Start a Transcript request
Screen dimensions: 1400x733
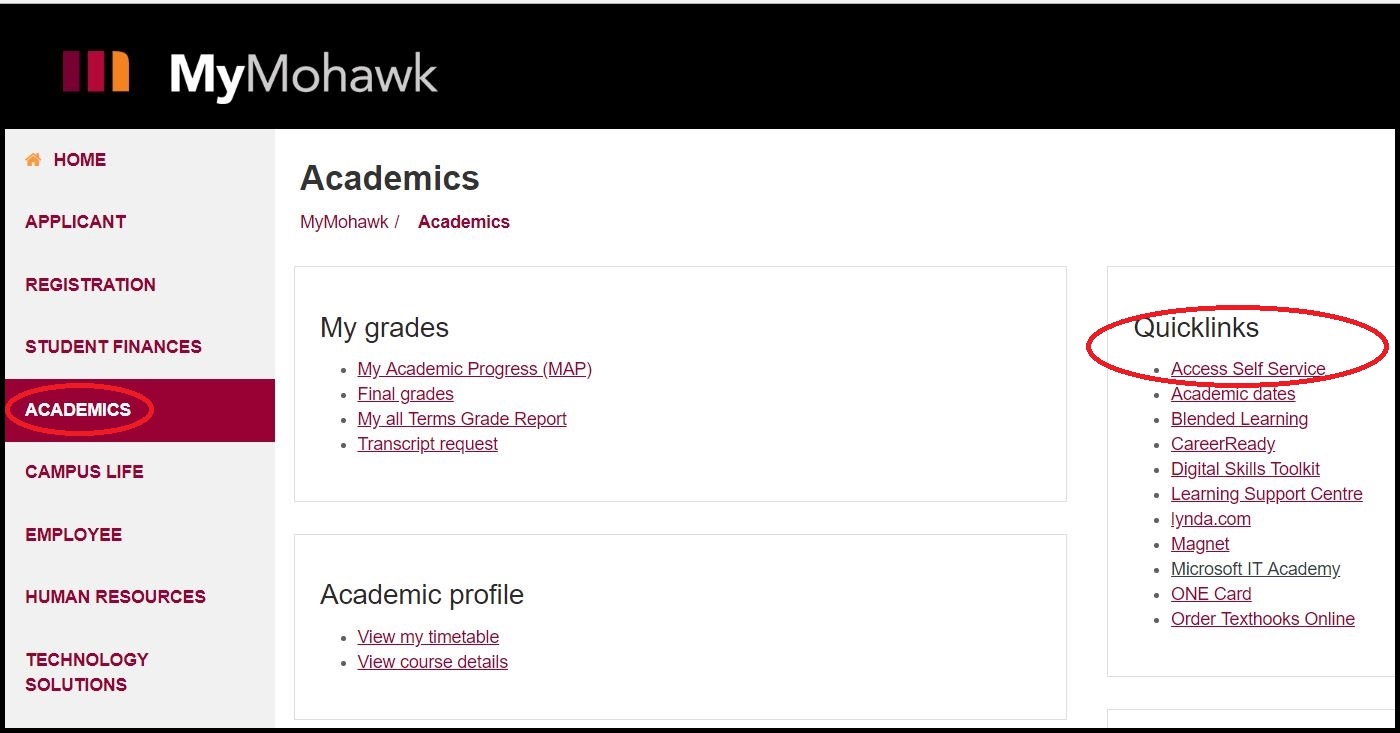[427, 443]
